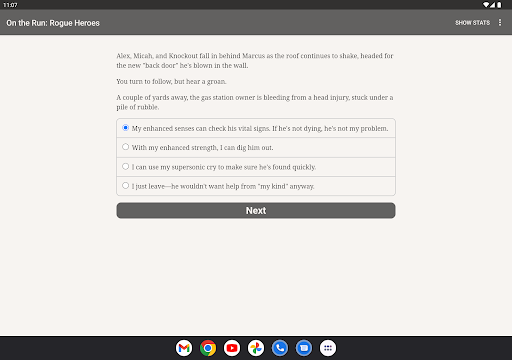Image resolution: width=512 pixels, height=360 pixels.
Task: Tap the cellular signal status icon
Action: click(492, 5)
